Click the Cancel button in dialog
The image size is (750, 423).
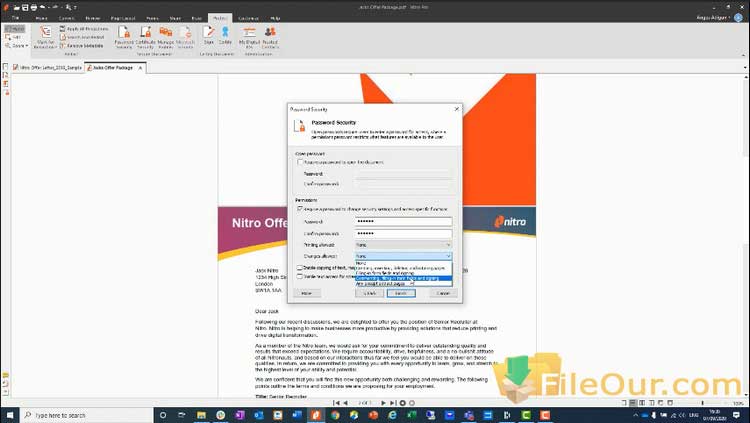tap(443, 293)
